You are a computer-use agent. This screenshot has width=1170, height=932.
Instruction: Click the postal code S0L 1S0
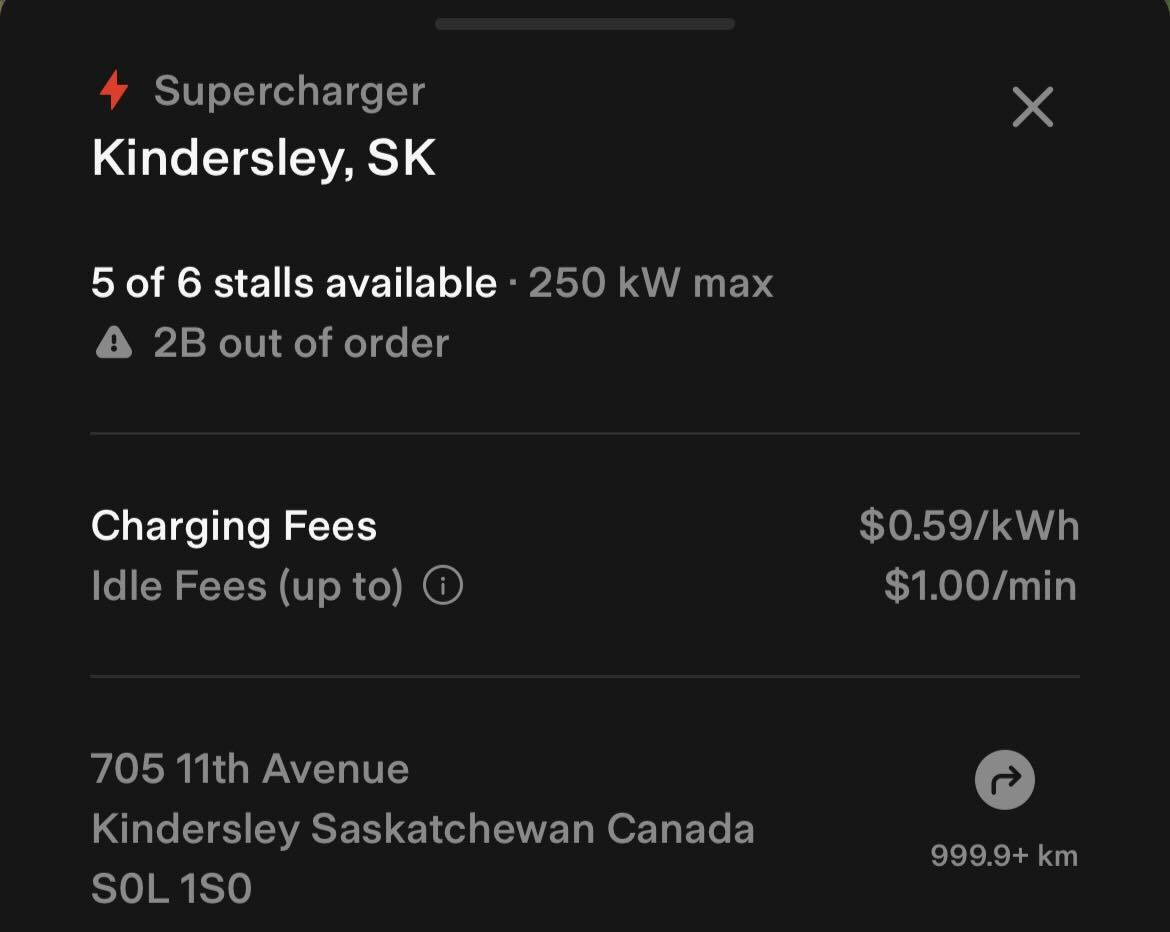click(x=171, y=889)
